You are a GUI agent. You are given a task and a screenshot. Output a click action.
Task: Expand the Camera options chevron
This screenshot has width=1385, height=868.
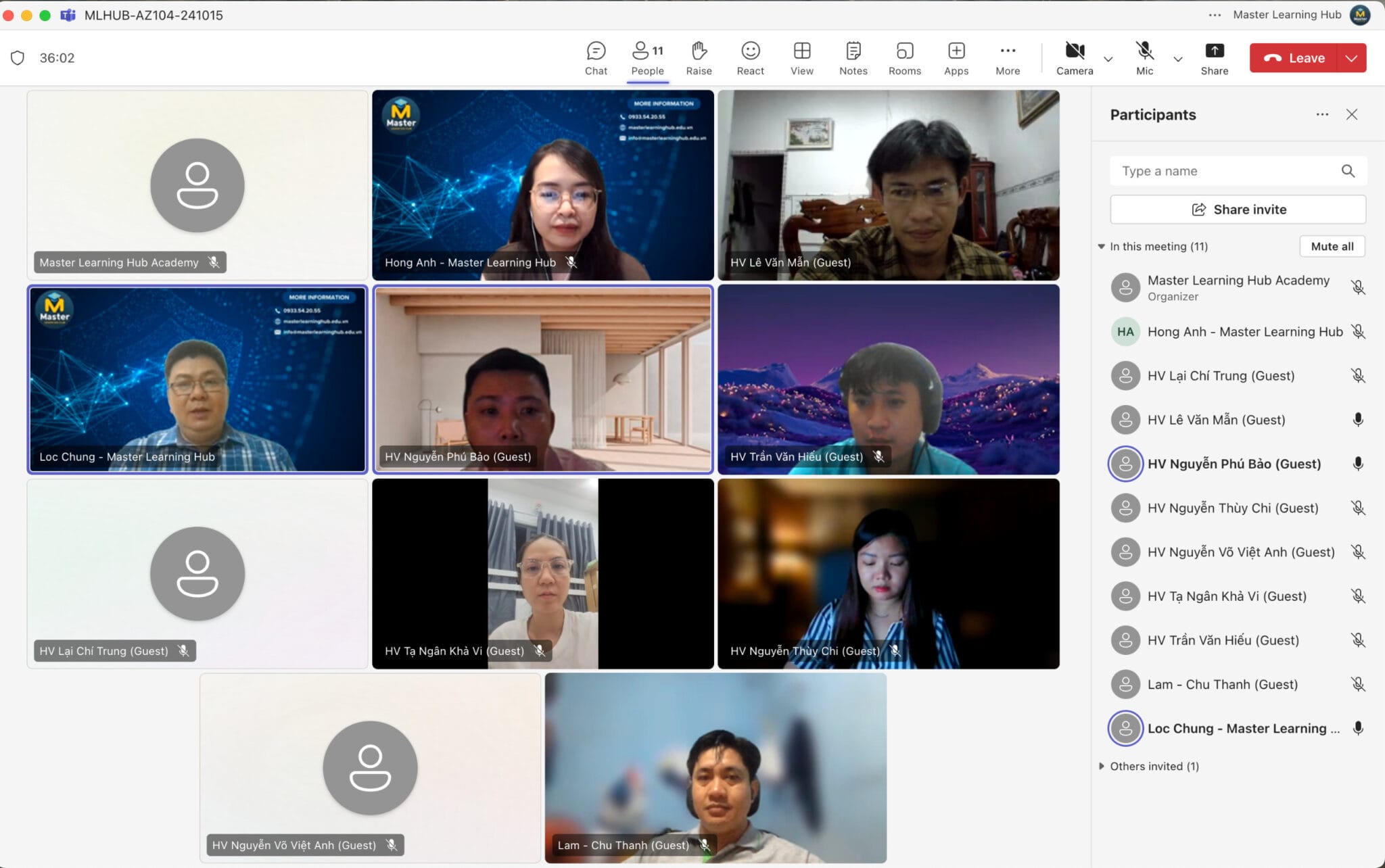tap(1108, 59)
